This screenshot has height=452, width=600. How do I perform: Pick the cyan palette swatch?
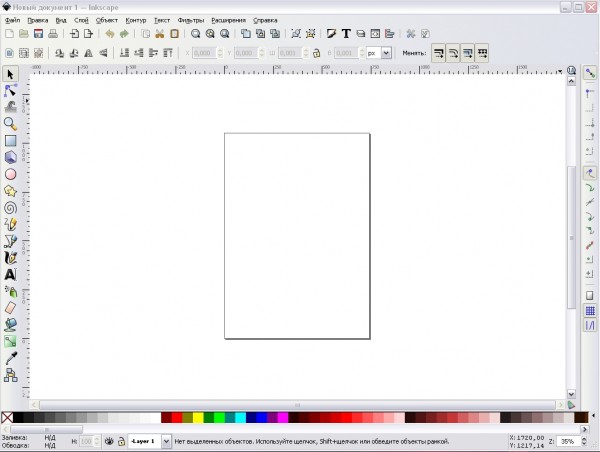coord(240,418)
